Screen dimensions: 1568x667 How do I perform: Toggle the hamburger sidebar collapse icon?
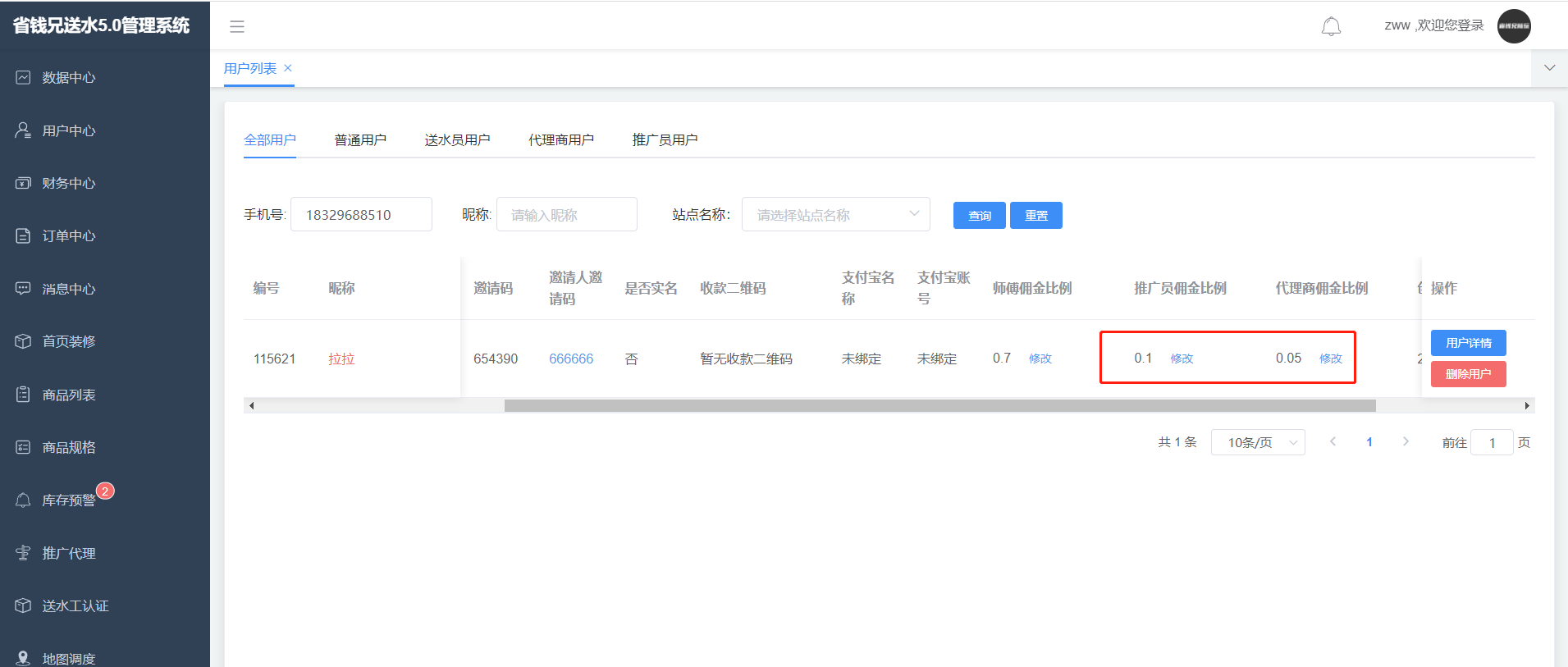(237, 26)
